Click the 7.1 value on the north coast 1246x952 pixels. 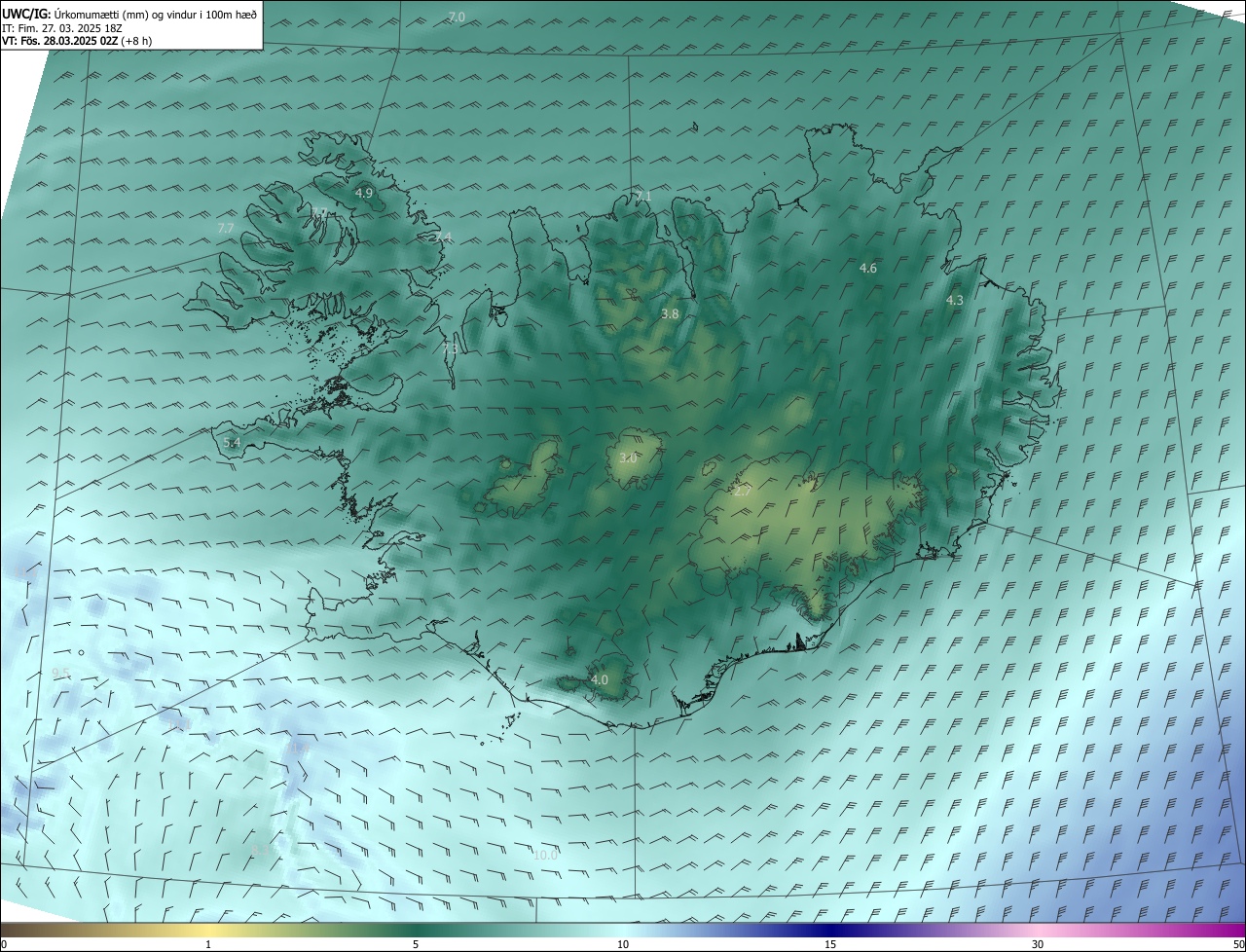pyautogui.click(x=642, y=197)
